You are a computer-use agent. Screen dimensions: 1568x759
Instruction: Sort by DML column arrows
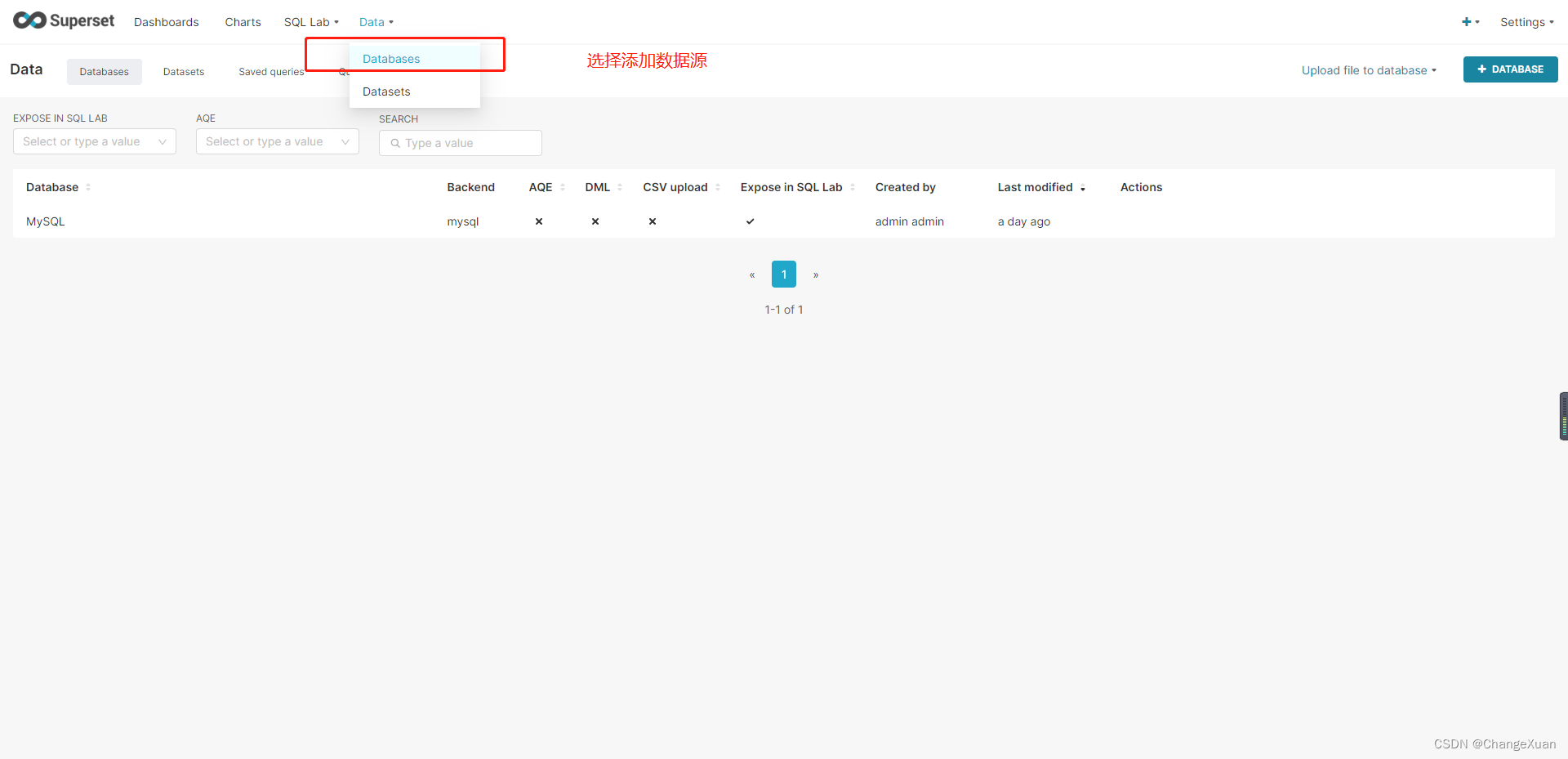pos(620,187)
